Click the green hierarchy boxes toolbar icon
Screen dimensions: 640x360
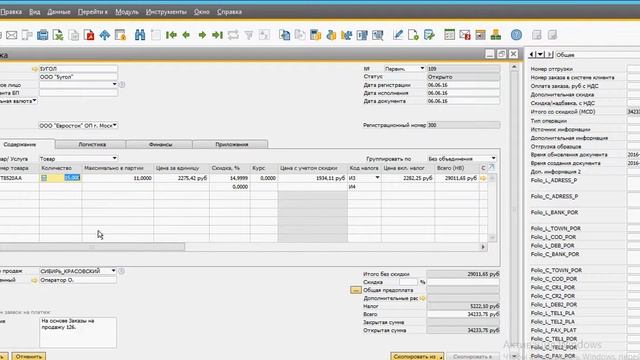point(496,35)
